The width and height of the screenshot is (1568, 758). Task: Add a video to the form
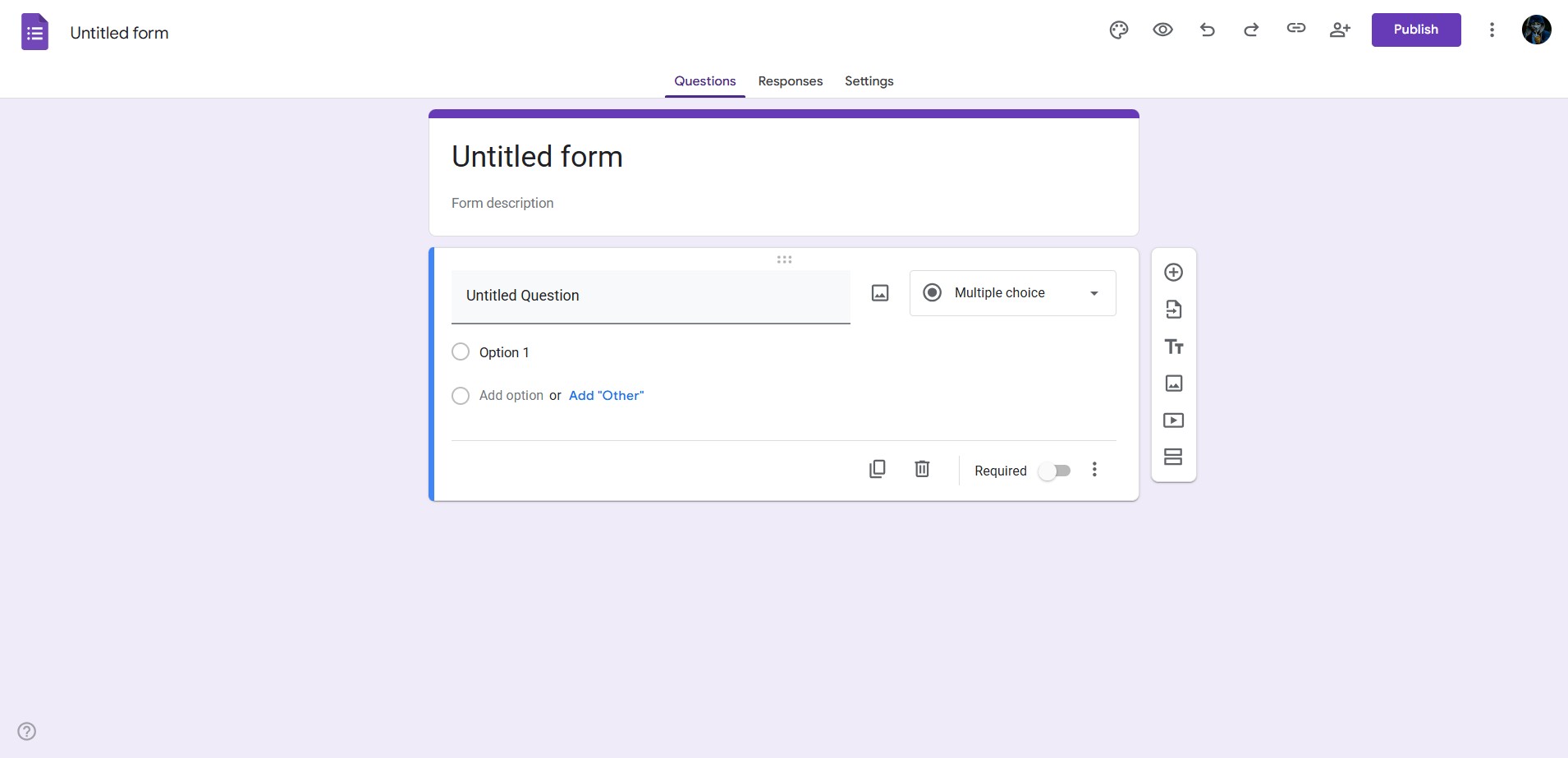tap(1174, 420)
